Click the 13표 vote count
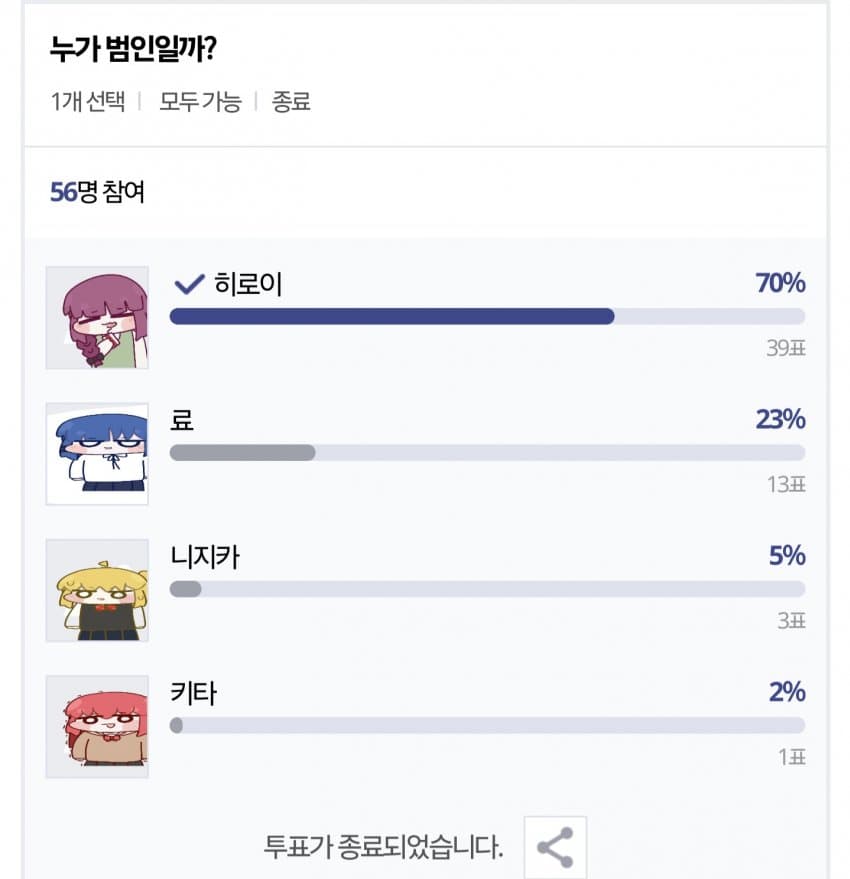The image size is (850, 879). [x=785, y=485]
